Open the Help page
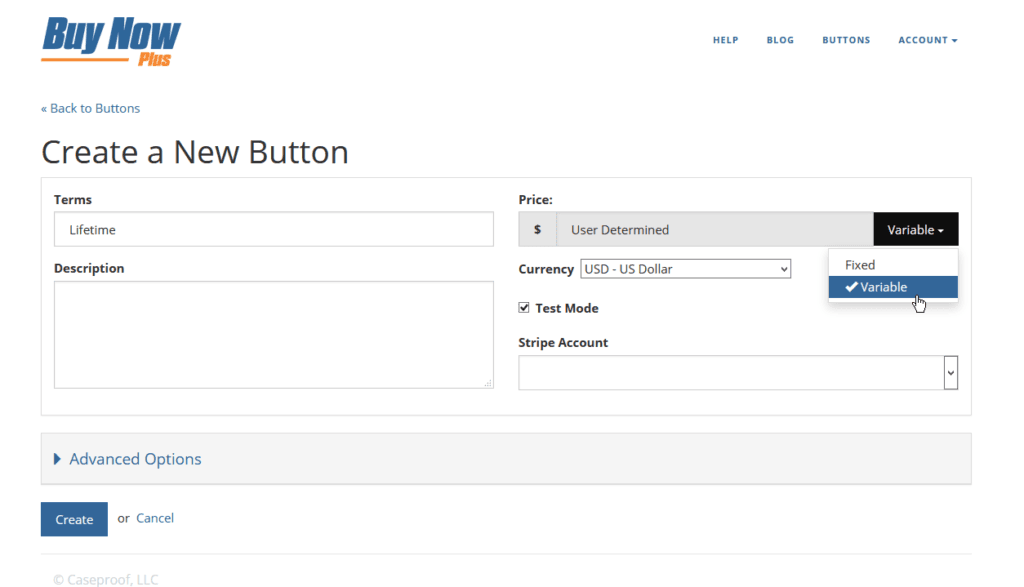The height and width of the screenshot is (587, 1024). pyautogui.click(x=725, y=40)
